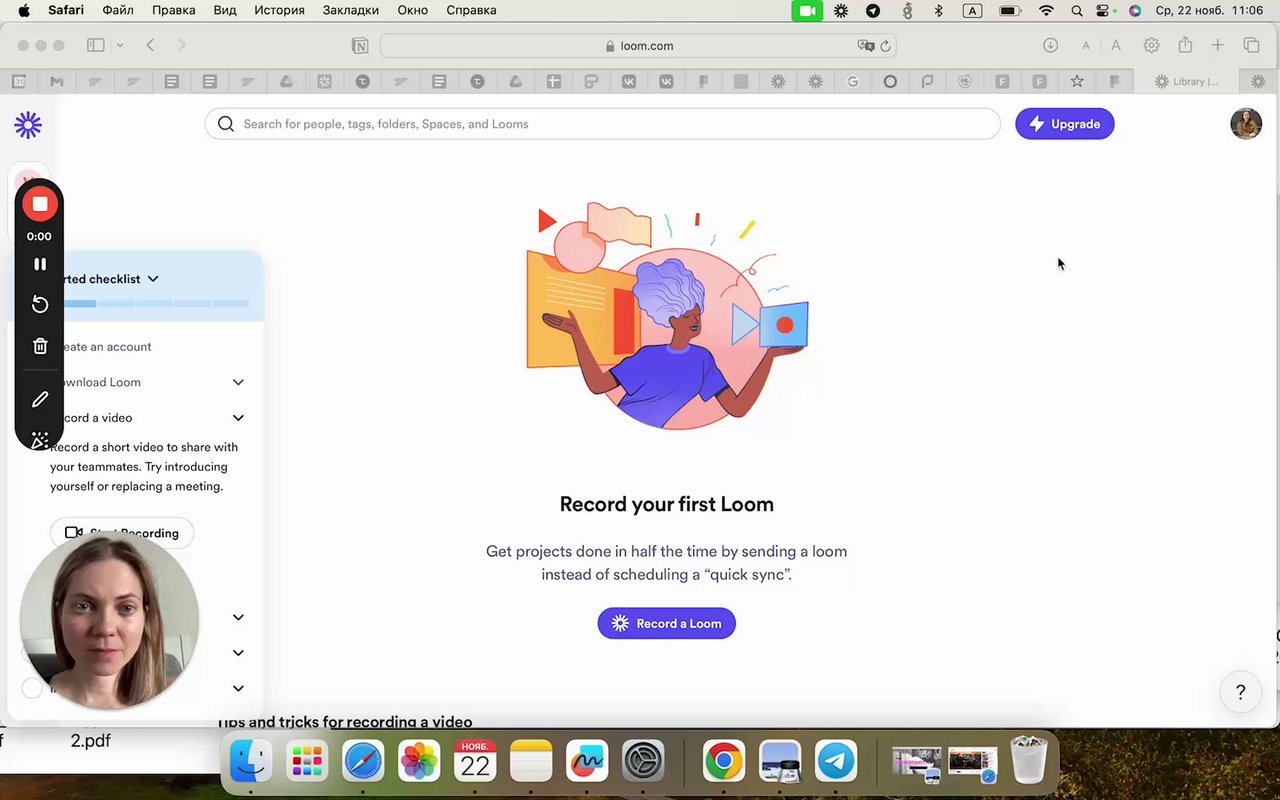
Task: Reload the page with the refresh icon
Action: (x=885, y=45)
